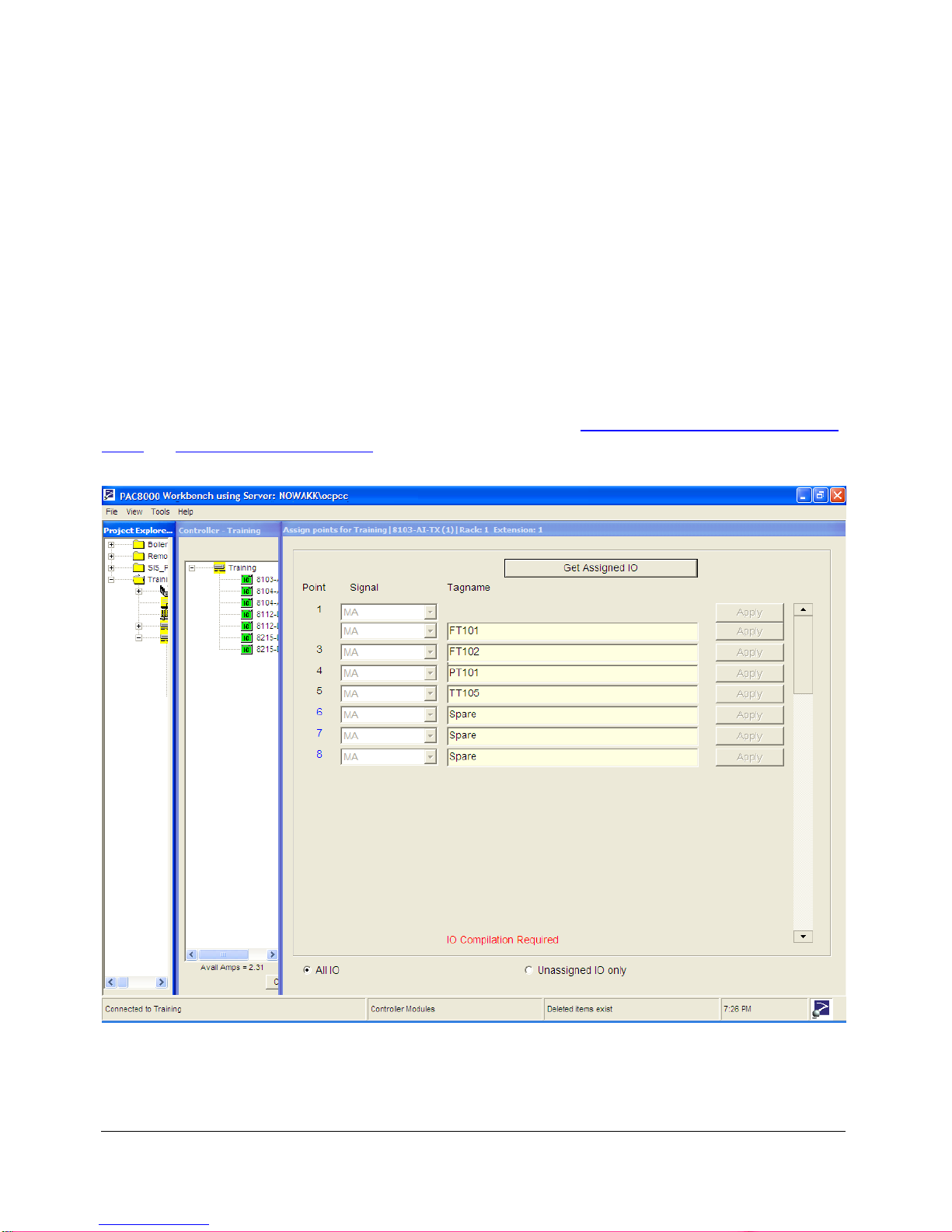The image size is (952, 1232).
Task: Open the Signal dropdown for point 1
Action: click(430, 613)
